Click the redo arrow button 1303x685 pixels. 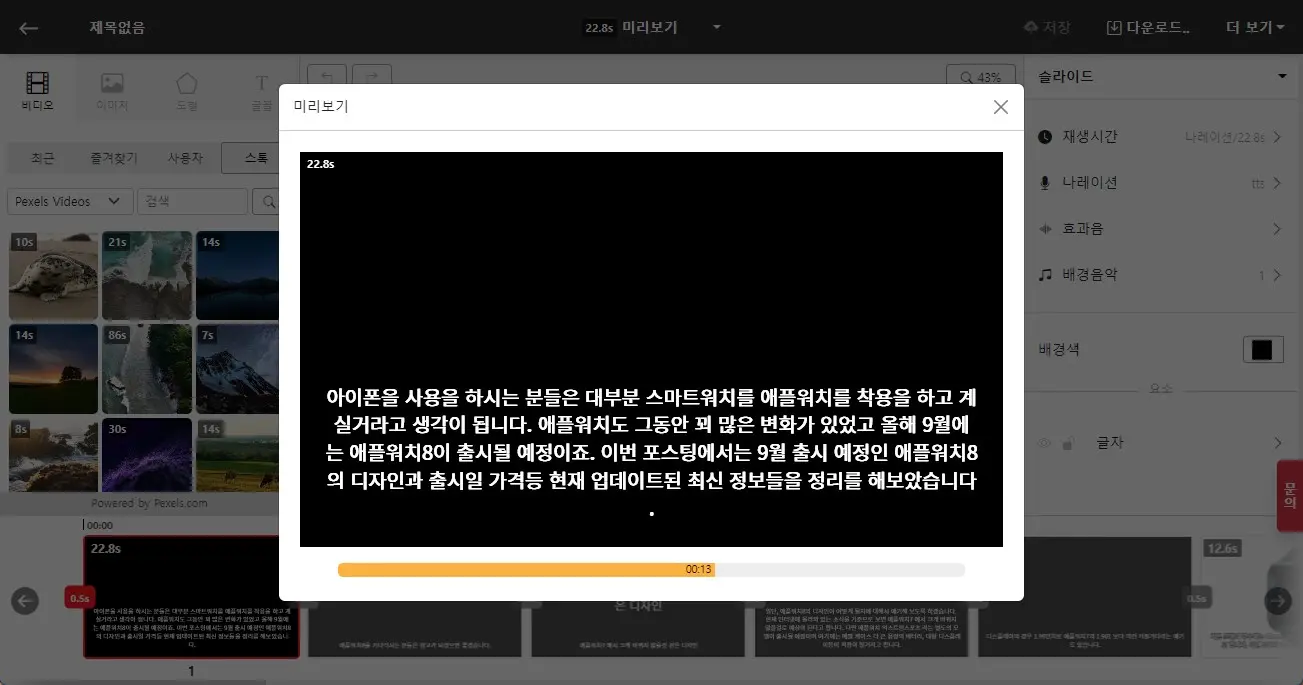coord(372,77)
